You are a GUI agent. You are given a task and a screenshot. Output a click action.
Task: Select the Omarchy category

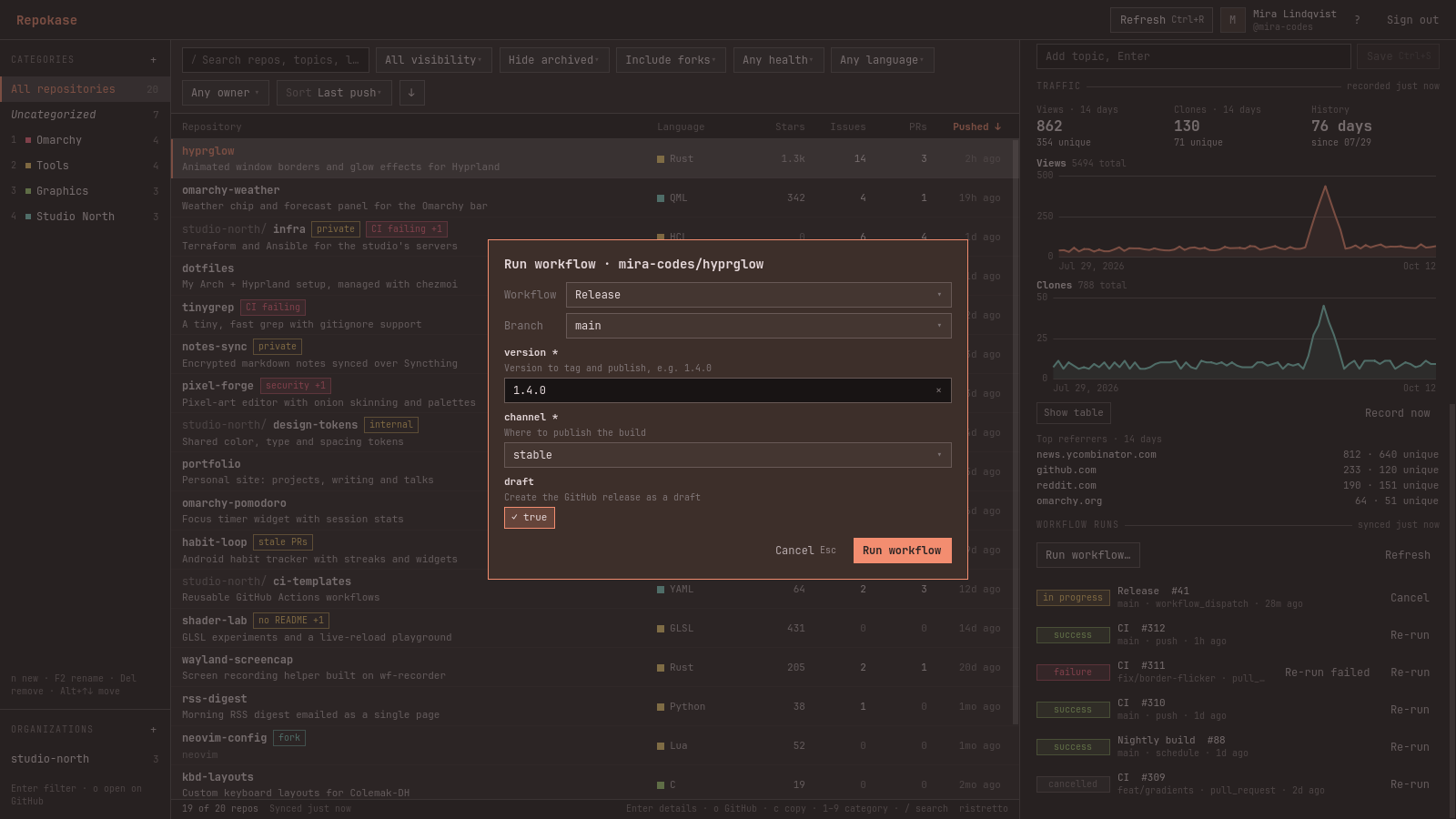tap(86, 140)
